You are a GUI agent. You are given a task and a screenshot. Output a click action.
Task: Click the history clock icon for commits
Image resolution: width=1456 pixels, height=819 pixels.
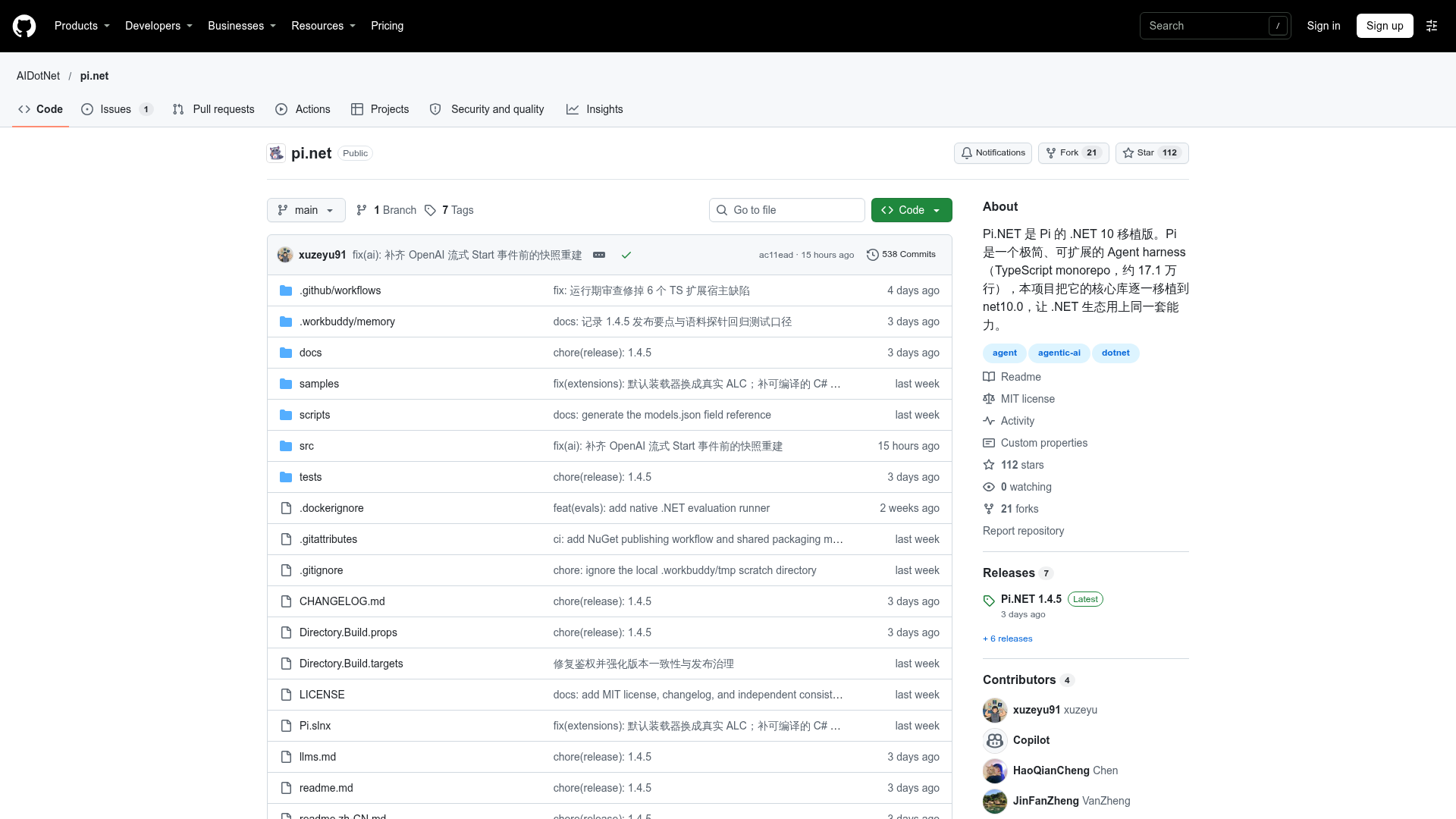[x=873, y=255]
